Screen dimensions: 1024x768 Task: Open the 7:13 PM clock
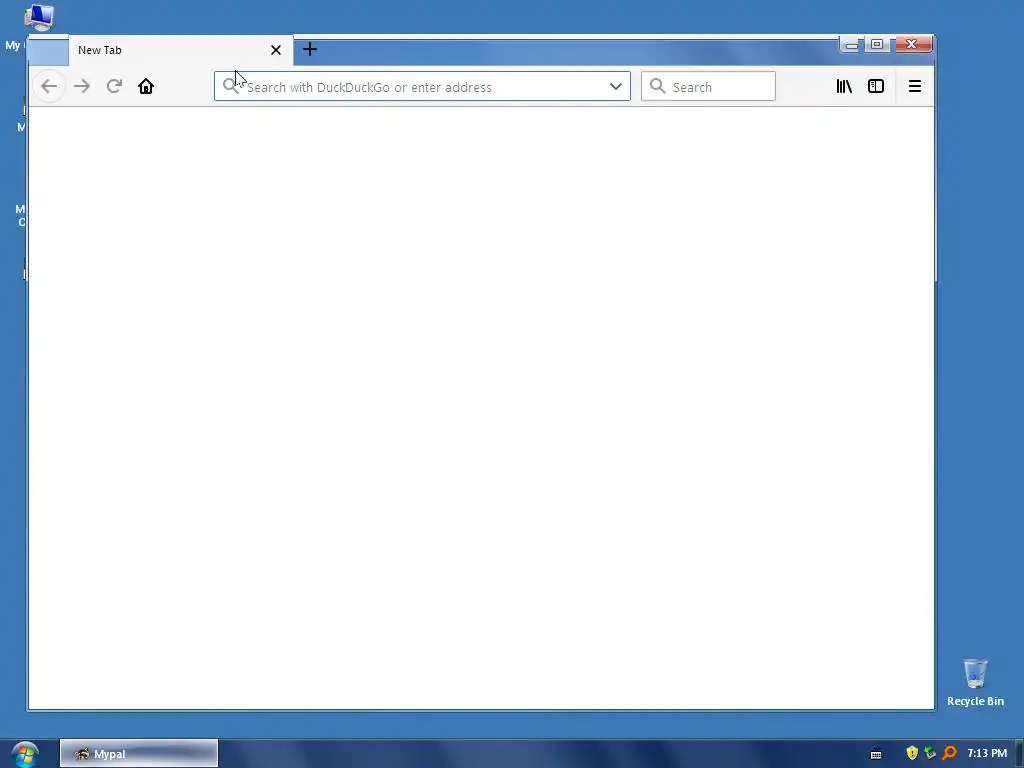pos(987,754)
